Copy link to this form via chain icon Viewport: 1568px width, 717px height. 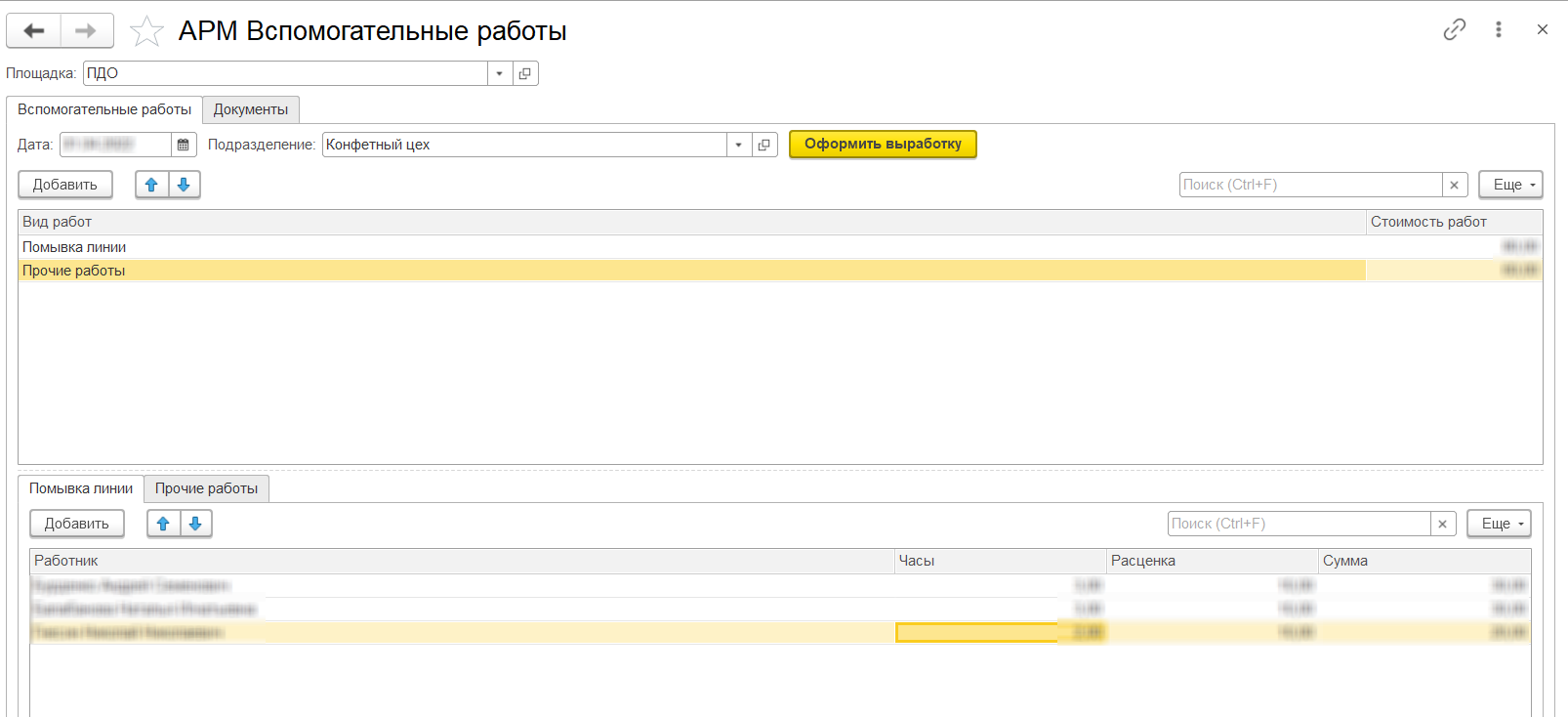pos(1454,29)
